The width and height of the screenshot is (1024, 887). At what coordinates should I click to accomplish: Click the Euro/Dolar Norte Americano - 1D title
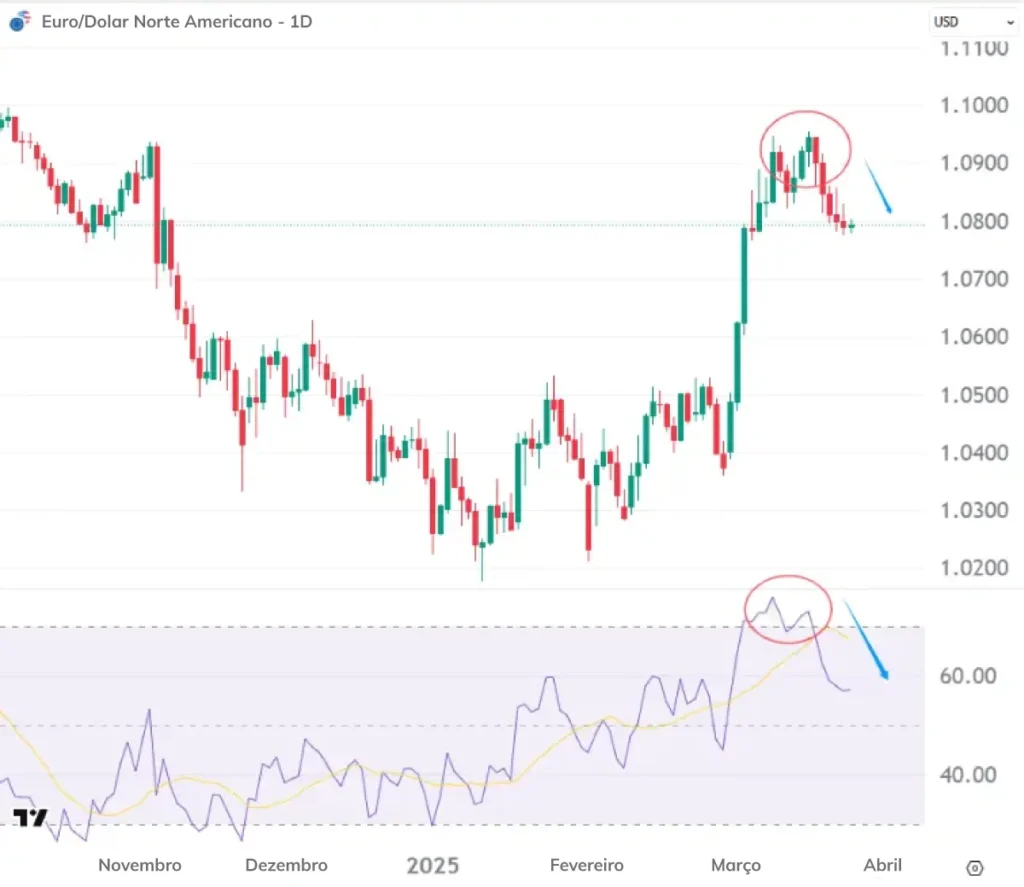click(x=177, y=22)
